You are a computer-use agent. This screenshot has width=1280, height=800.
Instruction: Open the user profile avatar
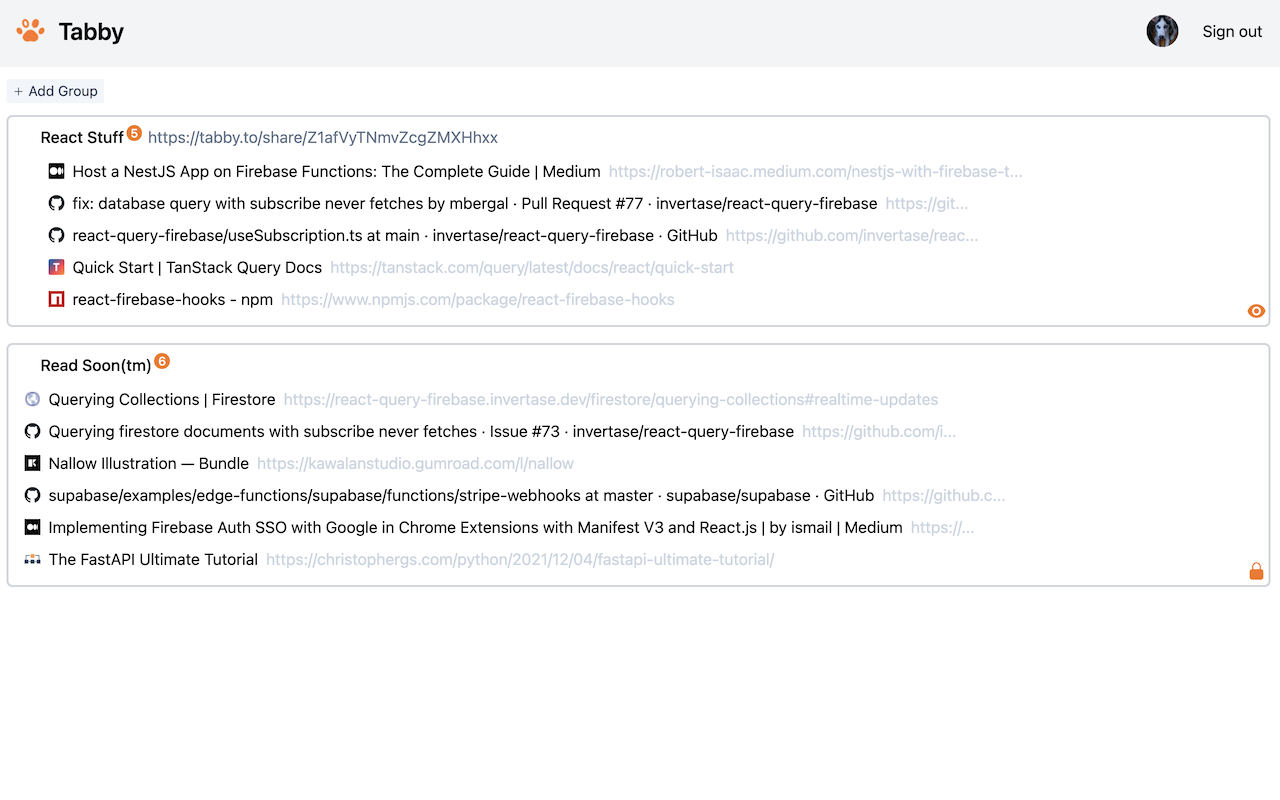coord(1162,31)
